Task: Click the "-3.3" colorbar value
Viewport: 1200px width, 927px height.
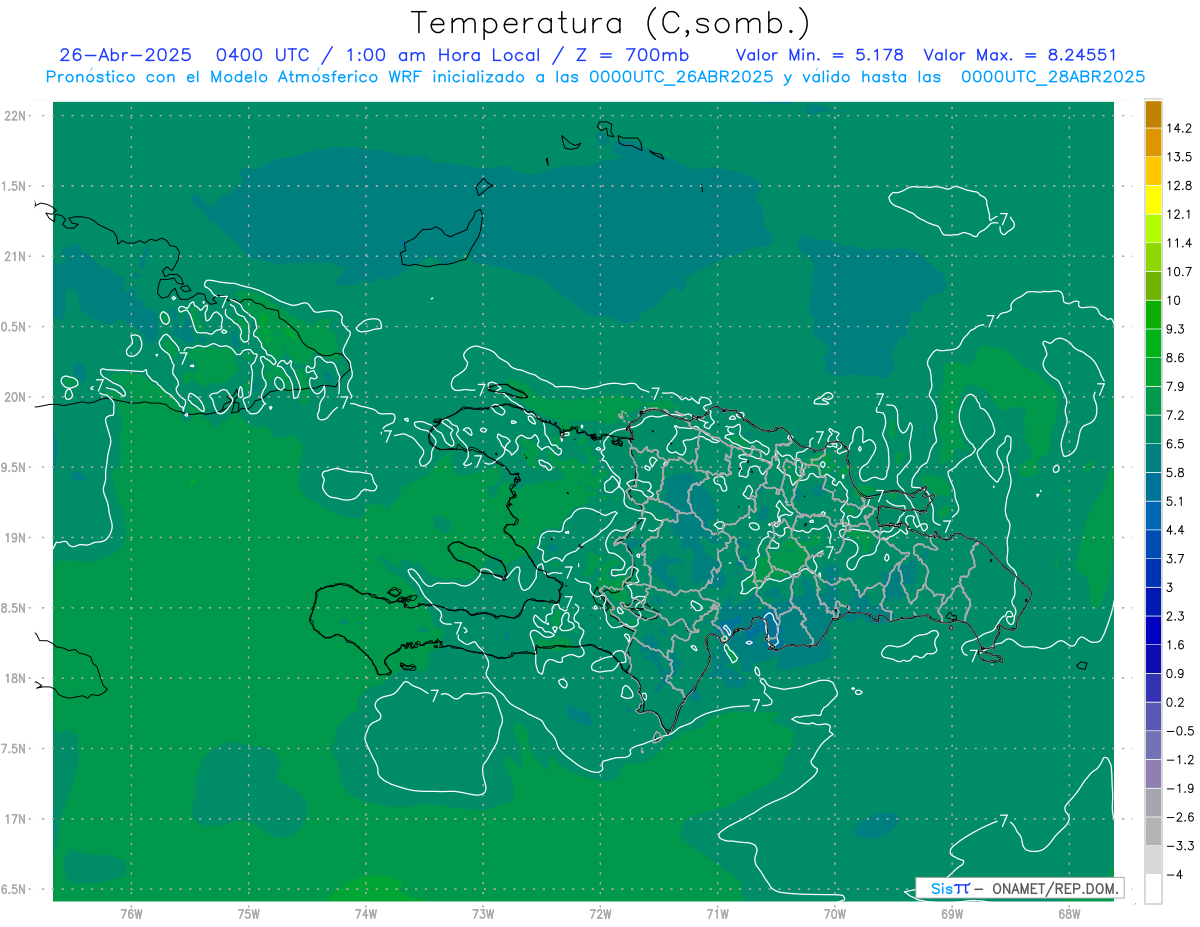Action: click(x=1179, y=845)
